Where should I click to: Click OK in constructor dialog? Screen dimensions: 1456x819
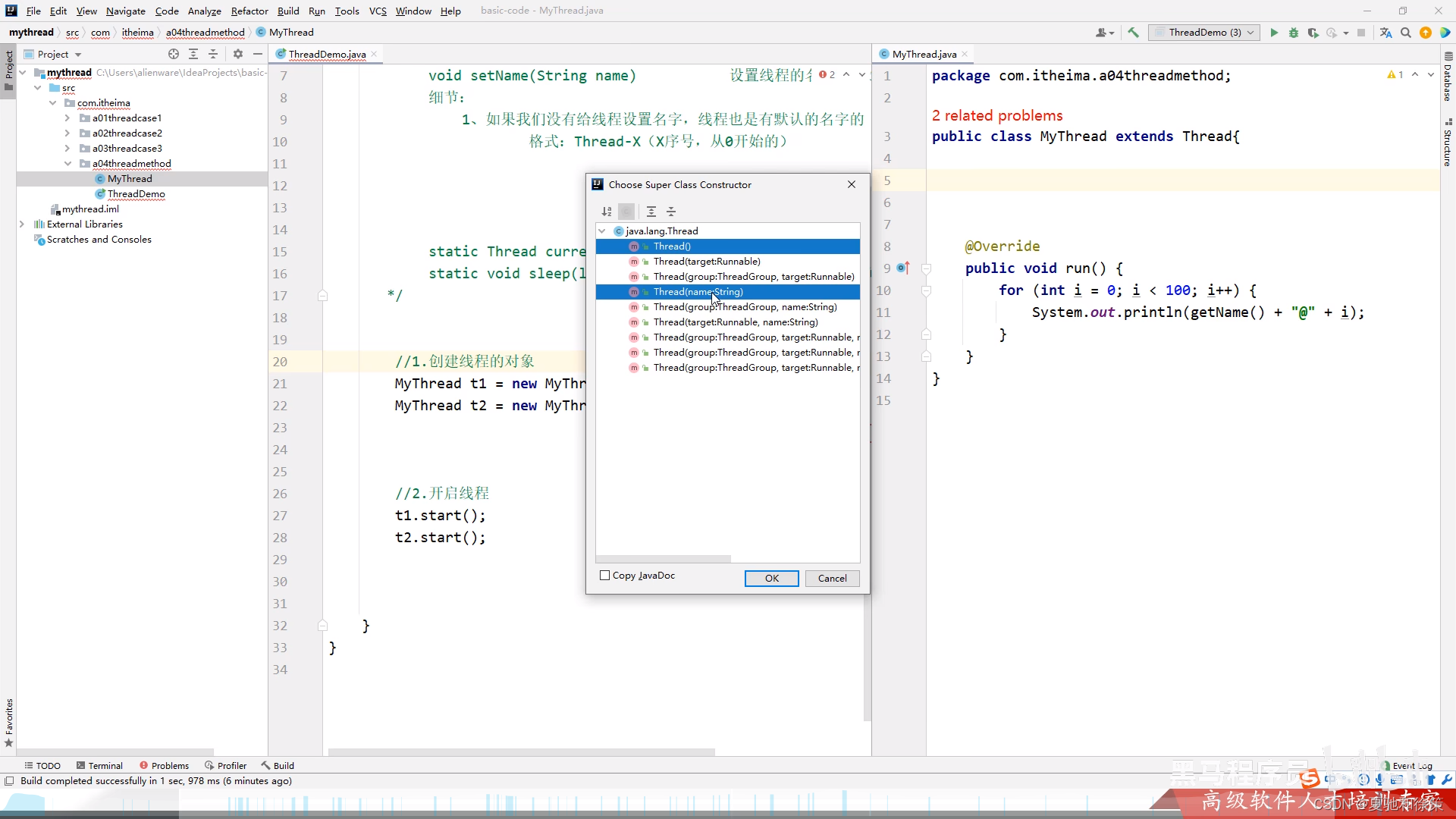click(x=771, y=579)
